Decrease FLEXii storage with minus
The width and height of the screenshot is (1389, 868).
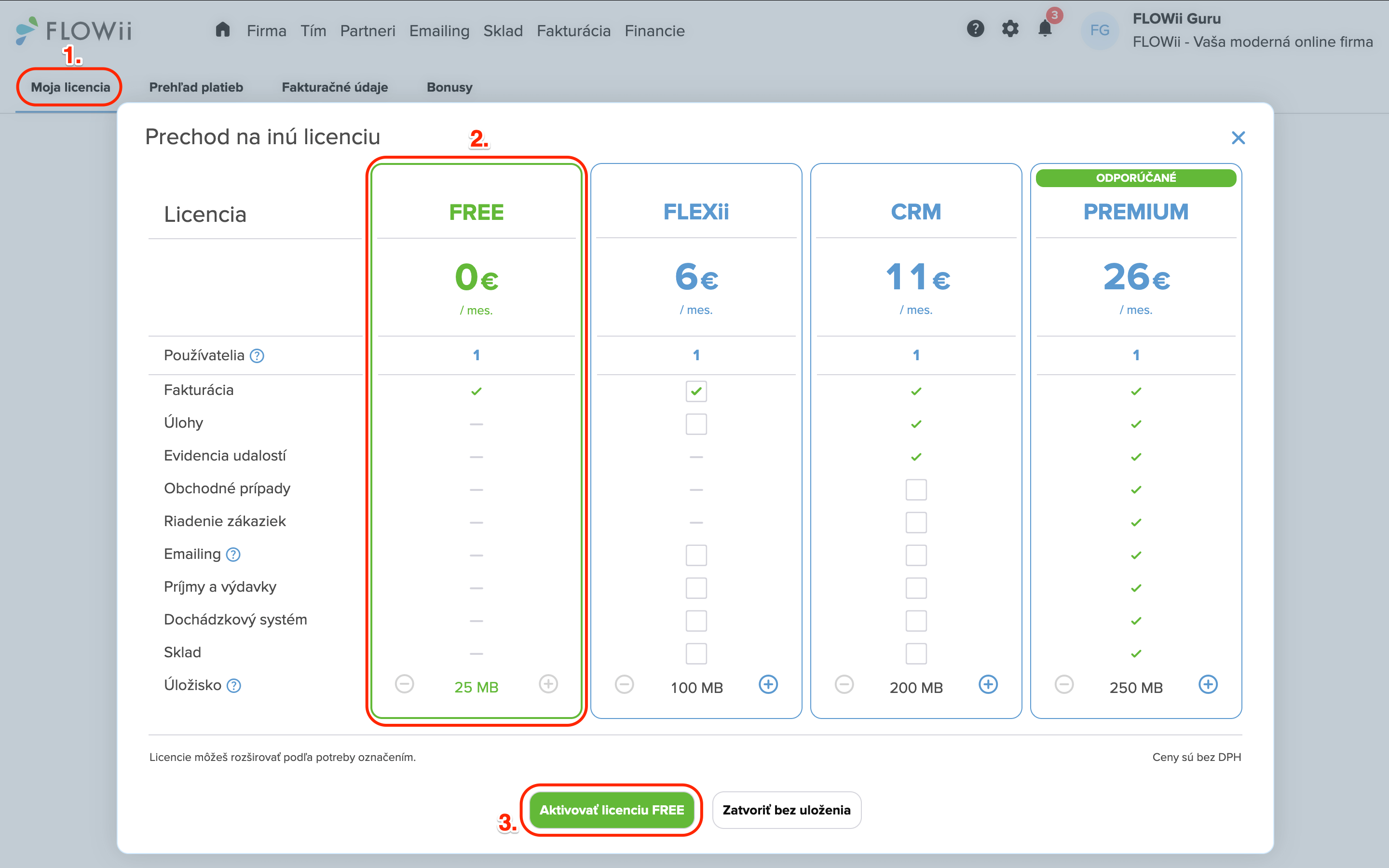pyautogui.click(x=625, y=684)
